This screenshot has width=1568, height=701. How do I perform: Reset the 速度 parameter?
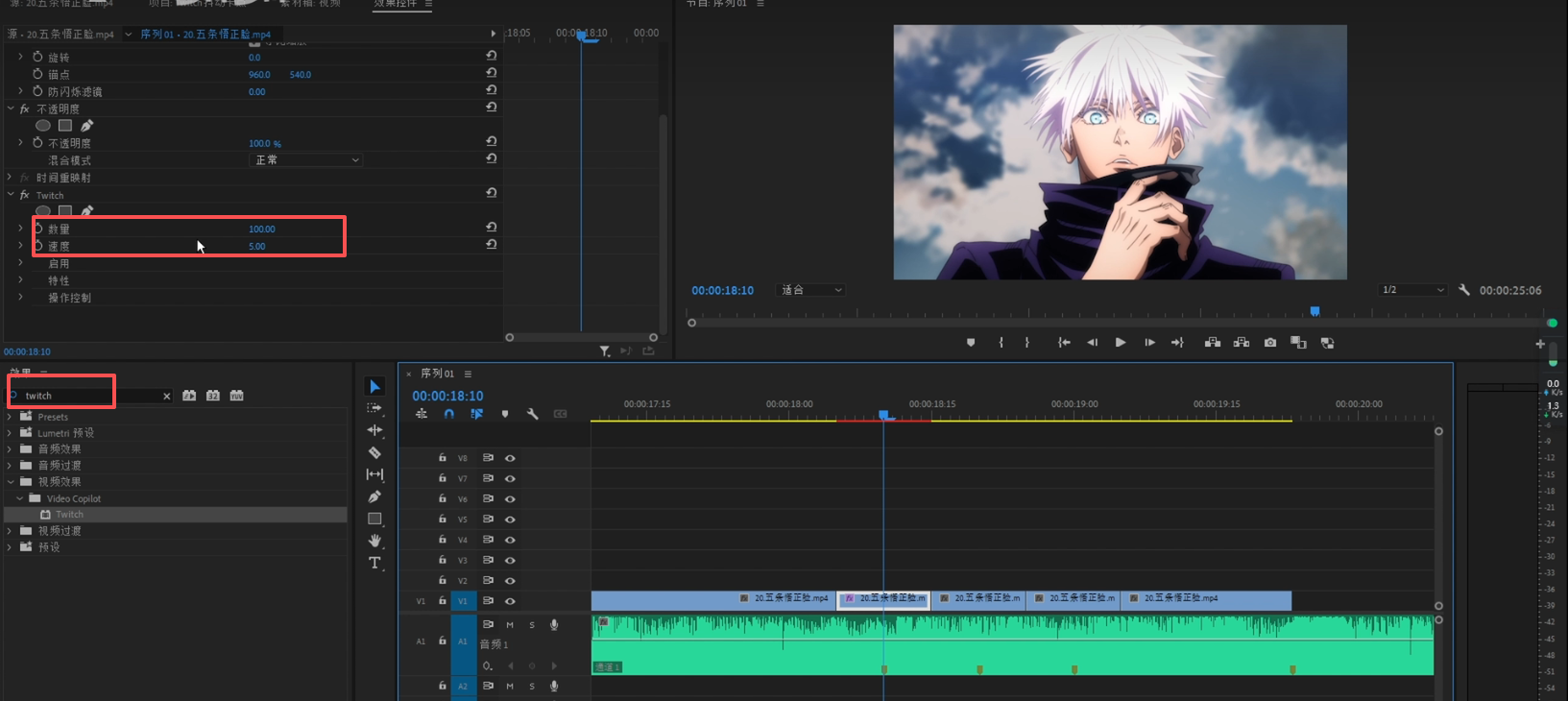click(491, 245)
